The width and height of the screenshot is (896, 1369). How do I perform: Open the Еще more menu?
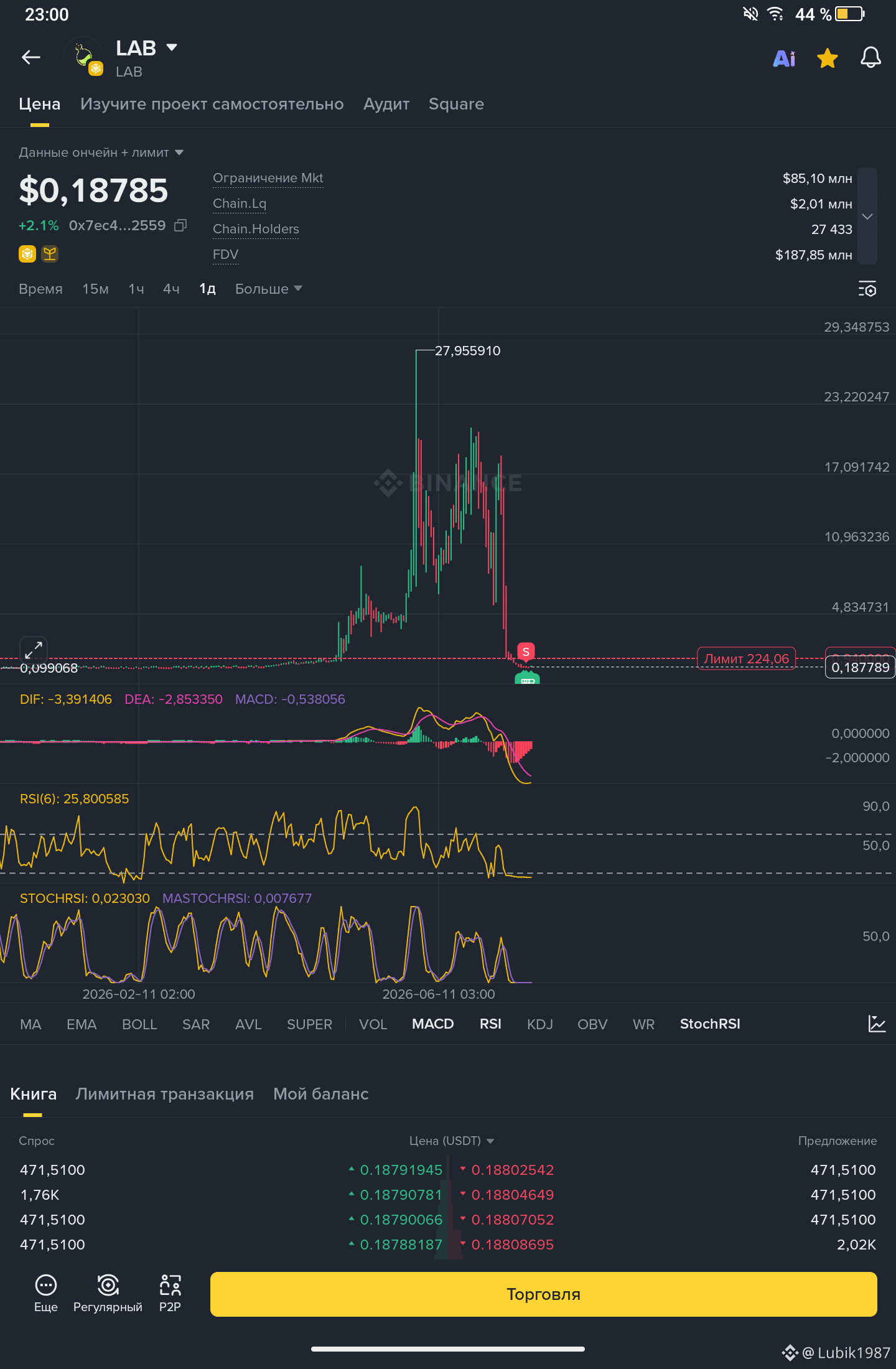click(x=46, y=1294)
